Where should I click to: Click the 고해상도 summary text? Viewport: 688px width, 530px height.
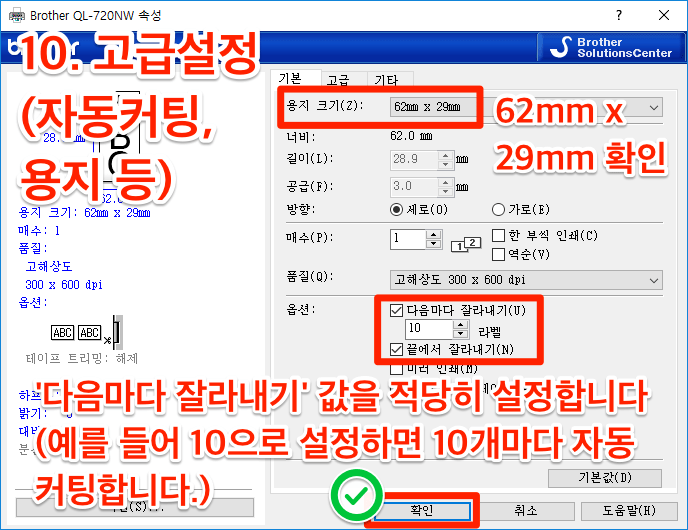(49, 266)
